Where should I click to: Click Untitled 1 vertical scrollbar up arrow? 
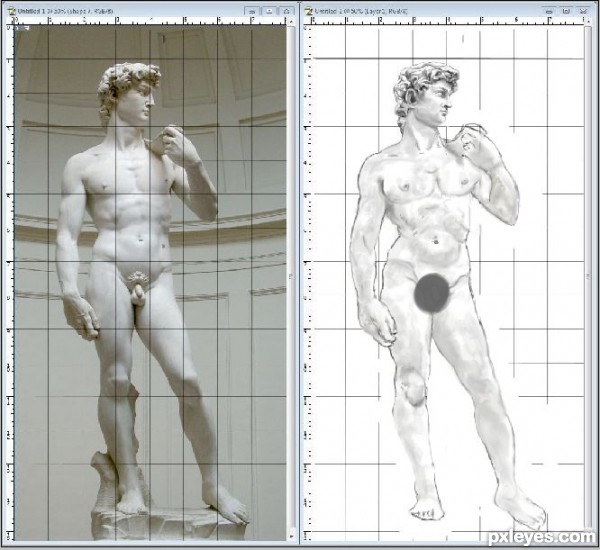coord(292,24)
